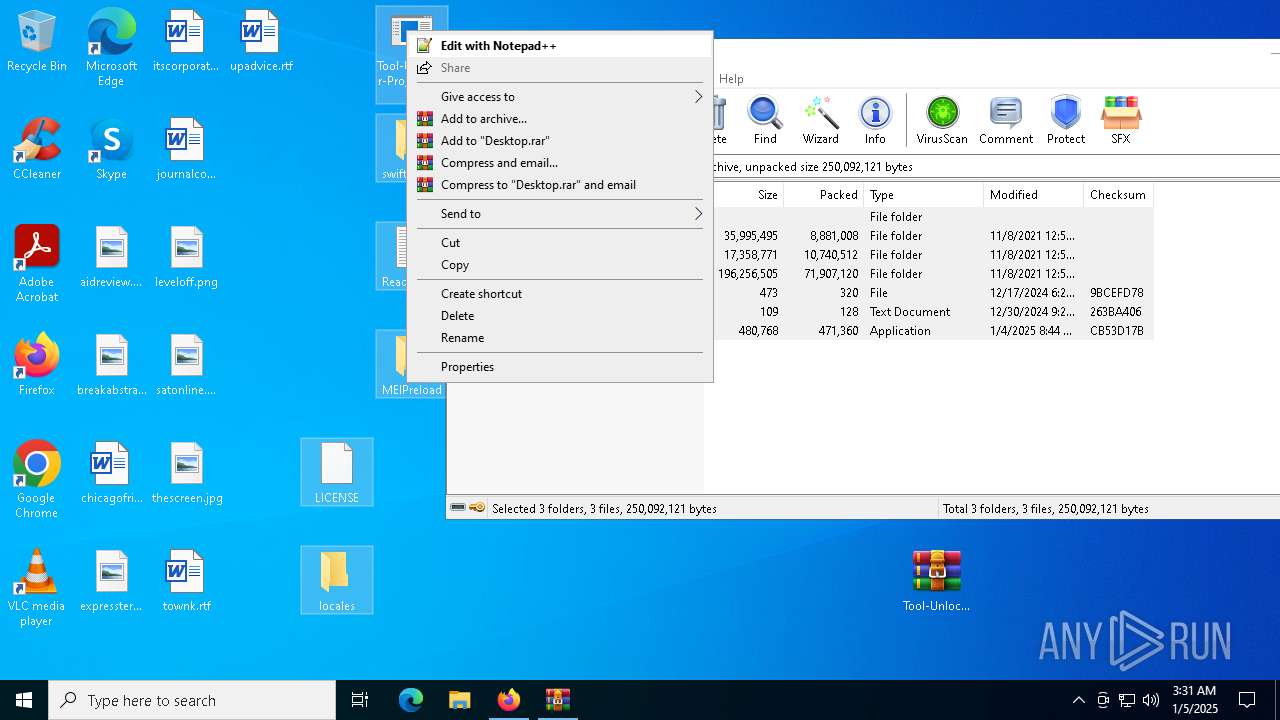This screenshot has height=720, width=1280.
Task: Expand the Send to submenu
Action: pyautogui.click(x=560, y=214)
